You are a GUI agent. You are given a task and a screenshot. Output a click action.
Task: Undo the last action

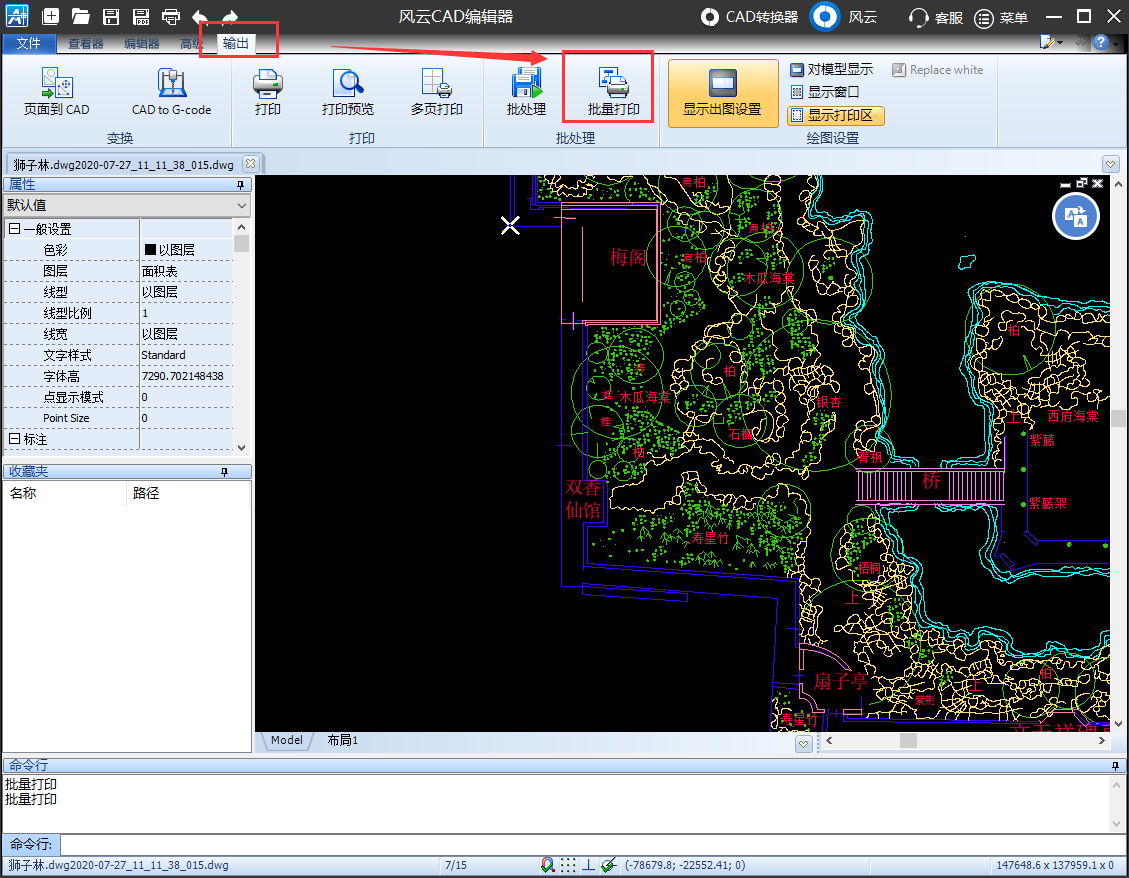pos(200,16)
